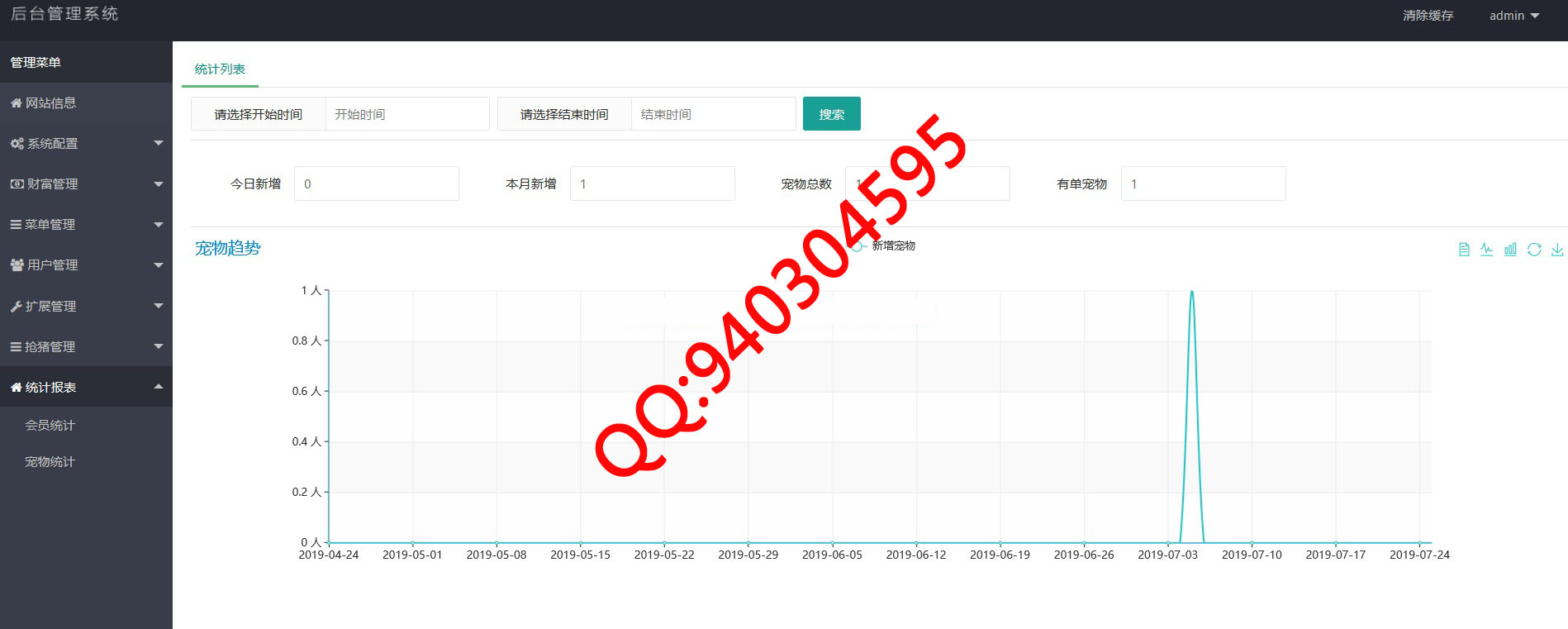Open 会员统计 in the sidebar

(50, 425)
